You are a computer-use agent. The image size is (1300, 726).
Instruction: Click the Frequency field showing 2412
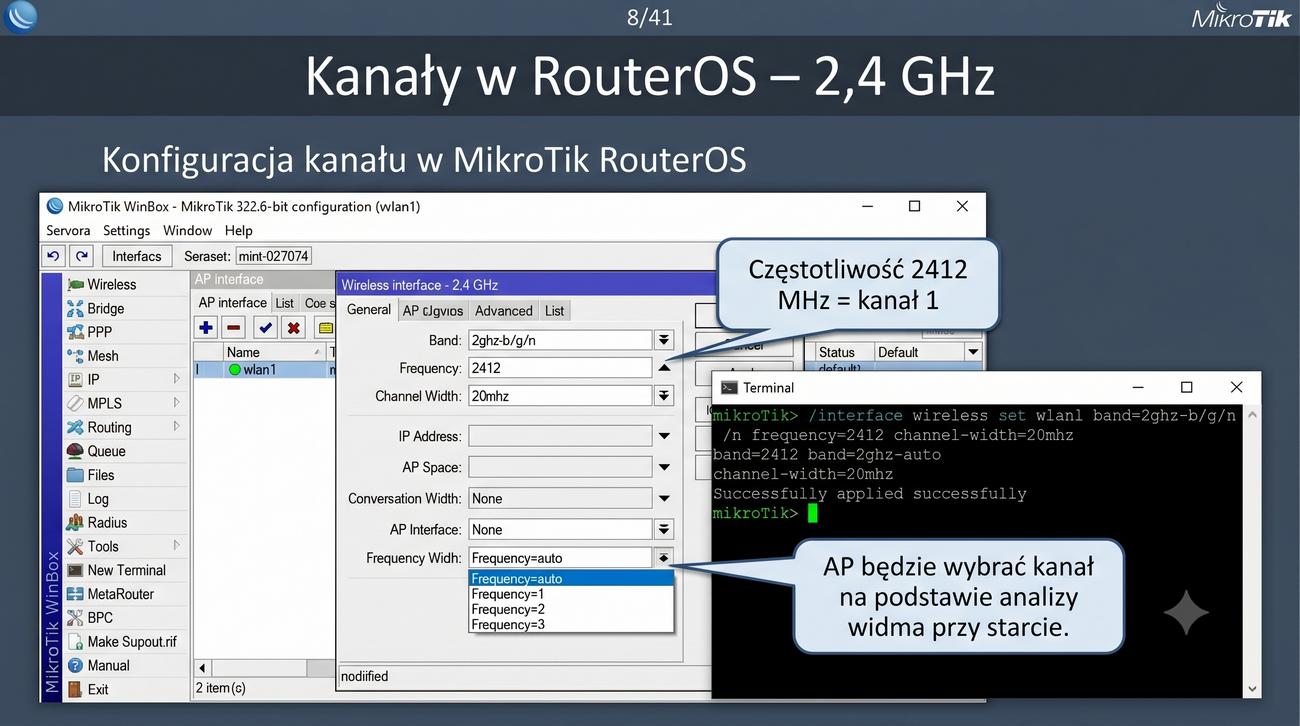[x=560, y=368]
